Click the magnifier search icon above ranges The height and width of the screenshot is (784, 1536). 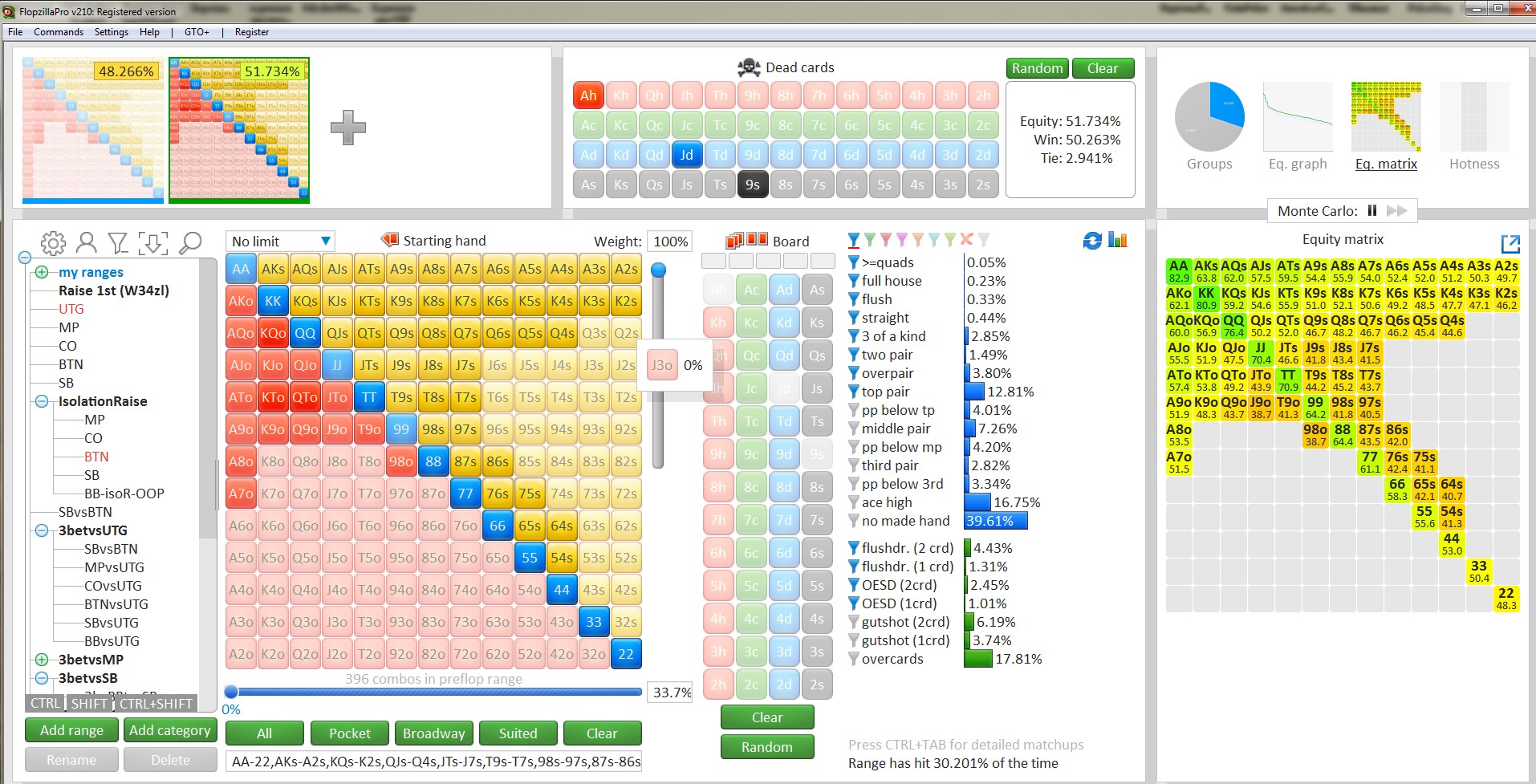(x=190, y=243)
